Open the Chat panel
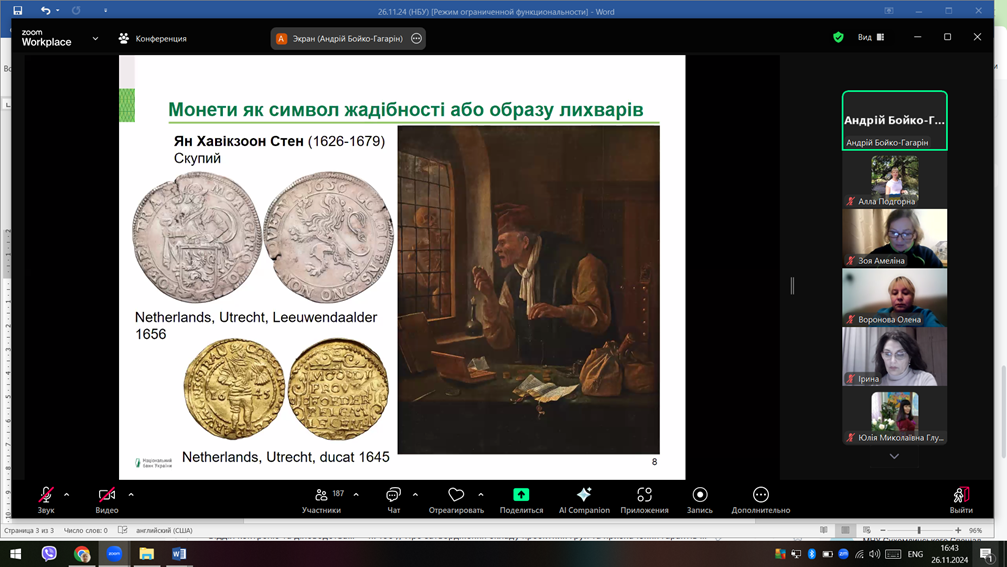The height and width of the screenshot is (567, 1007). 393,495
